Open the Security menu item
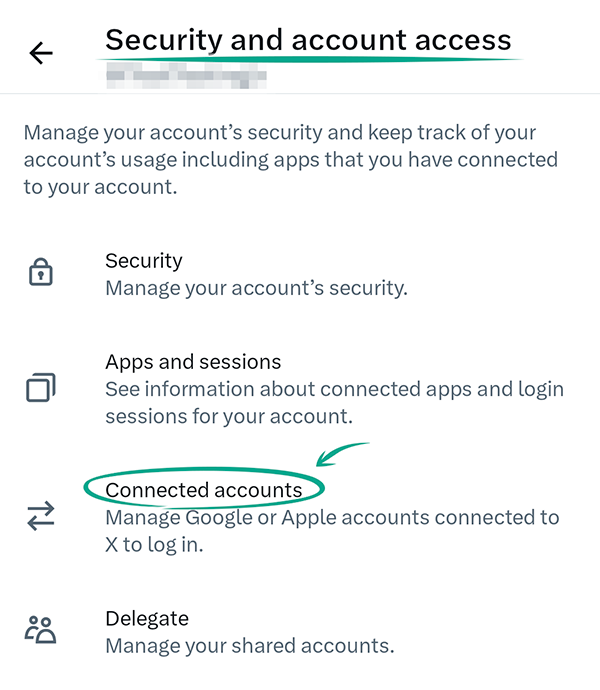Viewport: 600px width, 690px height. tap(144, 261)
